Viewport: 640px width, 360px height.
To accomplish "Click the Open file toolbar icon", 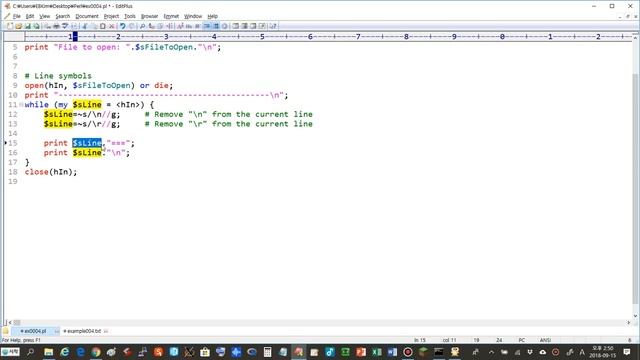I will point(18,26).
